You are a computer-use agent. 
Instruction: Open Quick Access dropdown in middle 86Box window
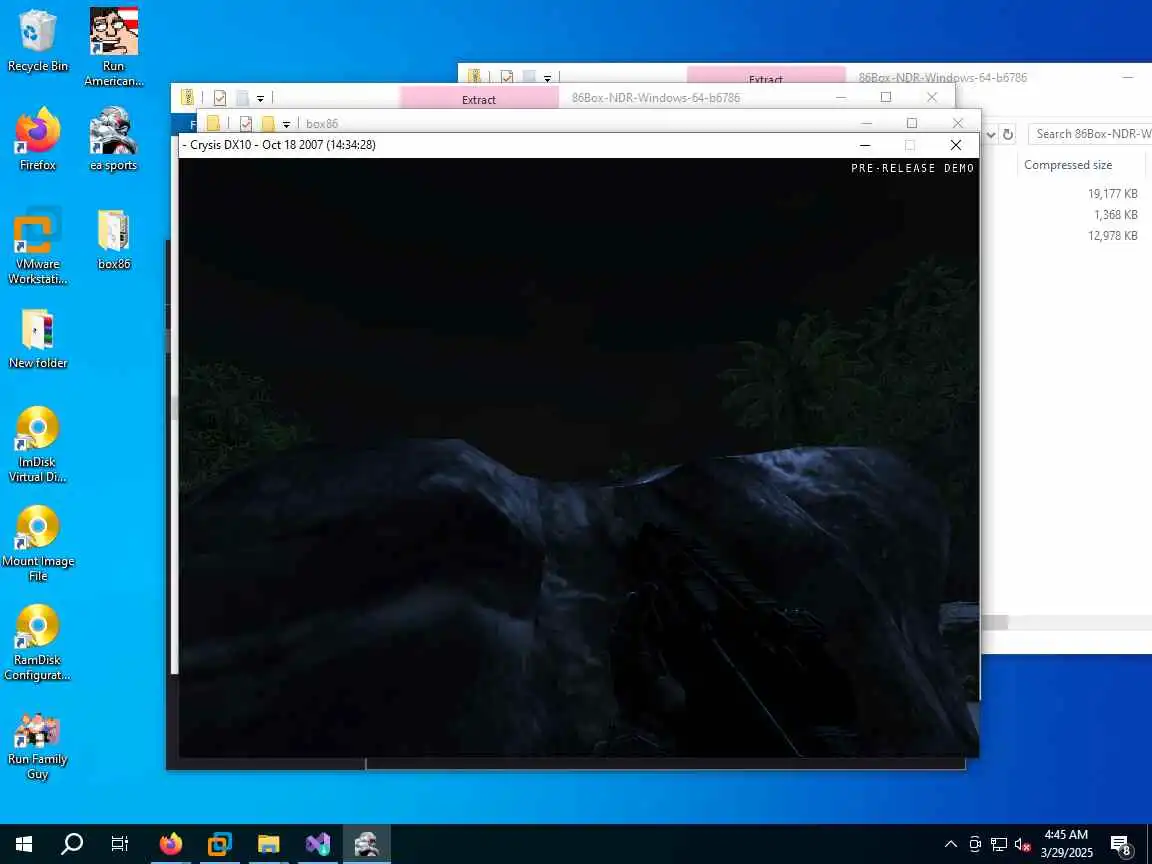point(260,98)
